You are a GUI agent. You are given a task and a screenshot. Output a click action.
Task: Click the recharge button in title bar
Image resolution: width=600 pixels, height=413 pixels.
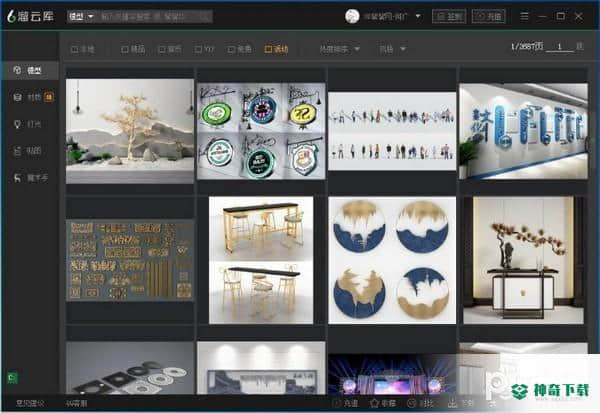tap(489, 16)
